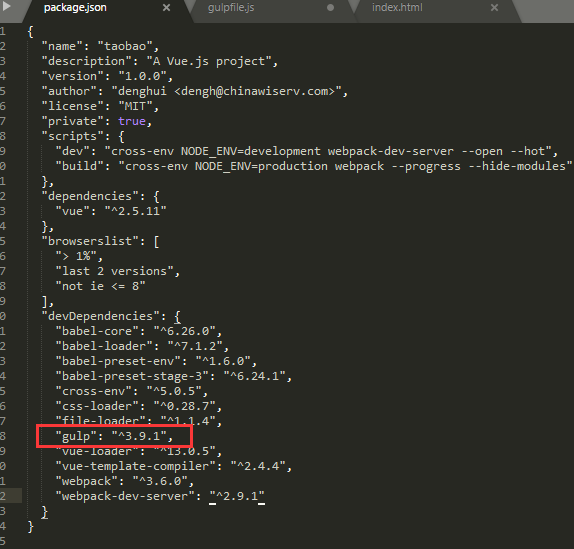Click the "A Vue.js project" description value
This screenshot has width=574, height=549.
(x=209, y=61)
